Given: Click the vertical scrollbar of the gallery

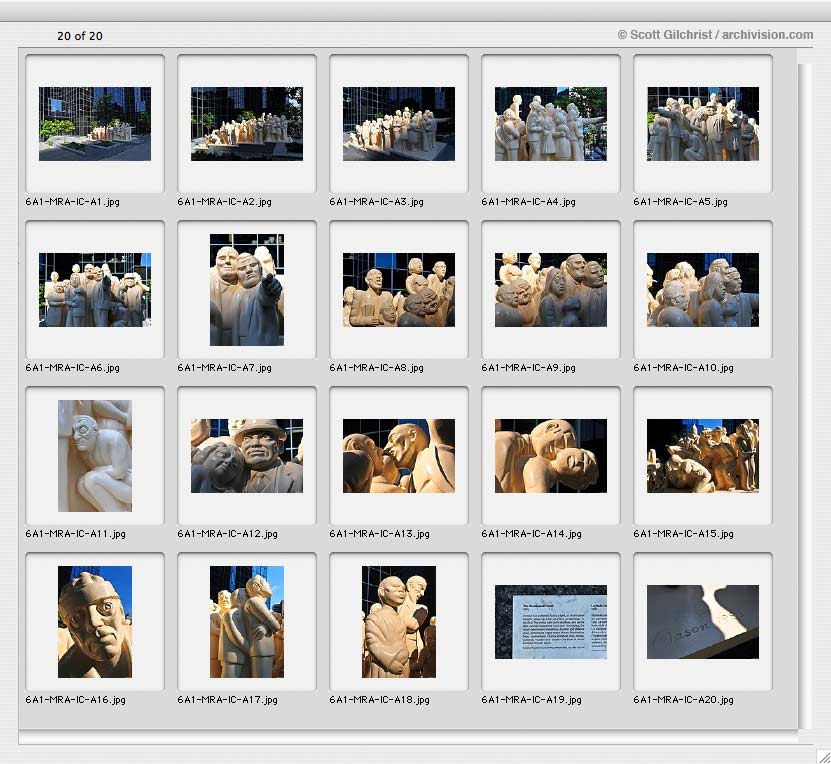Looking at the screenshot, I should [x=805, y=396].
